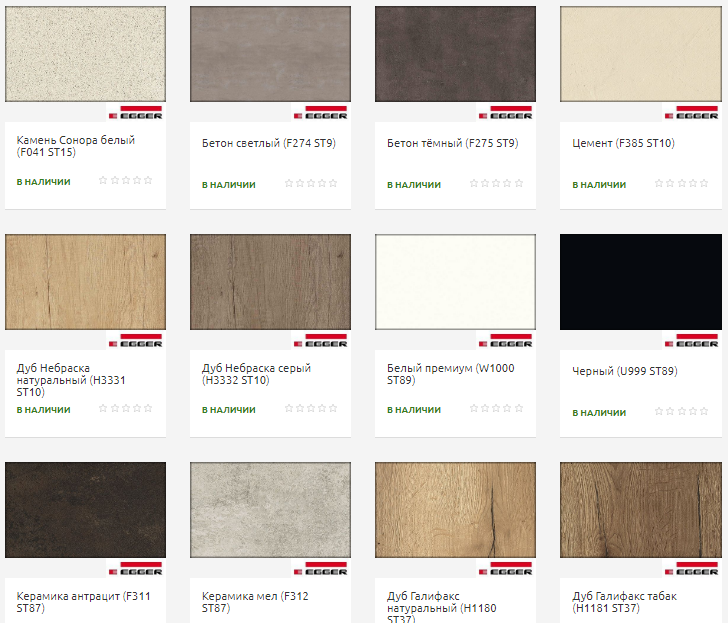The image size is (728, 623).
Task: Click EGGER brand badge on Черный product
Action: point(692,341)
